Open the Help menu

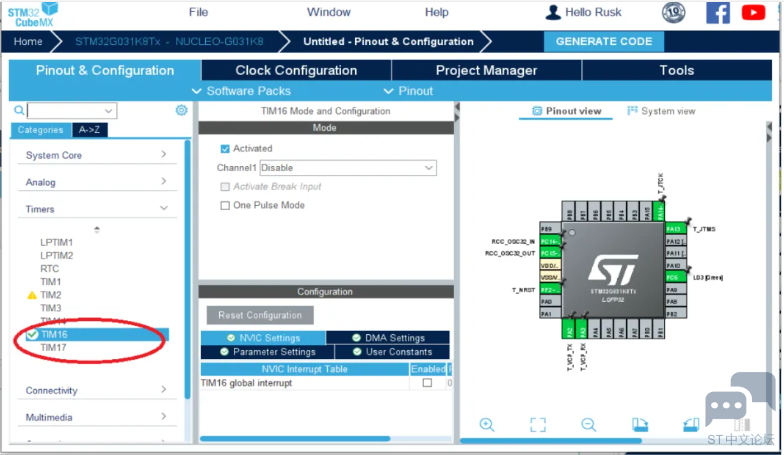click(436, 12)
